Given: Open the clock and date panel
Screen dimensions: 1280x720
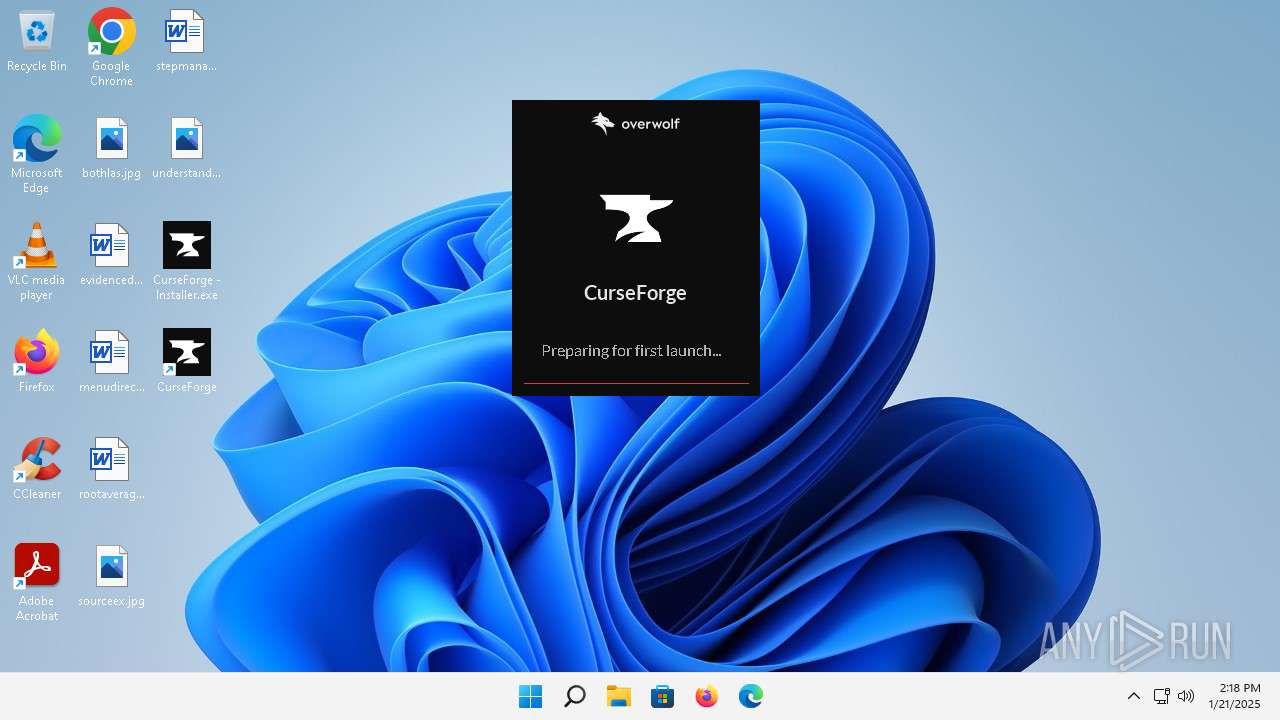Looking at the screenshot, I should (x=1234, y=696).
